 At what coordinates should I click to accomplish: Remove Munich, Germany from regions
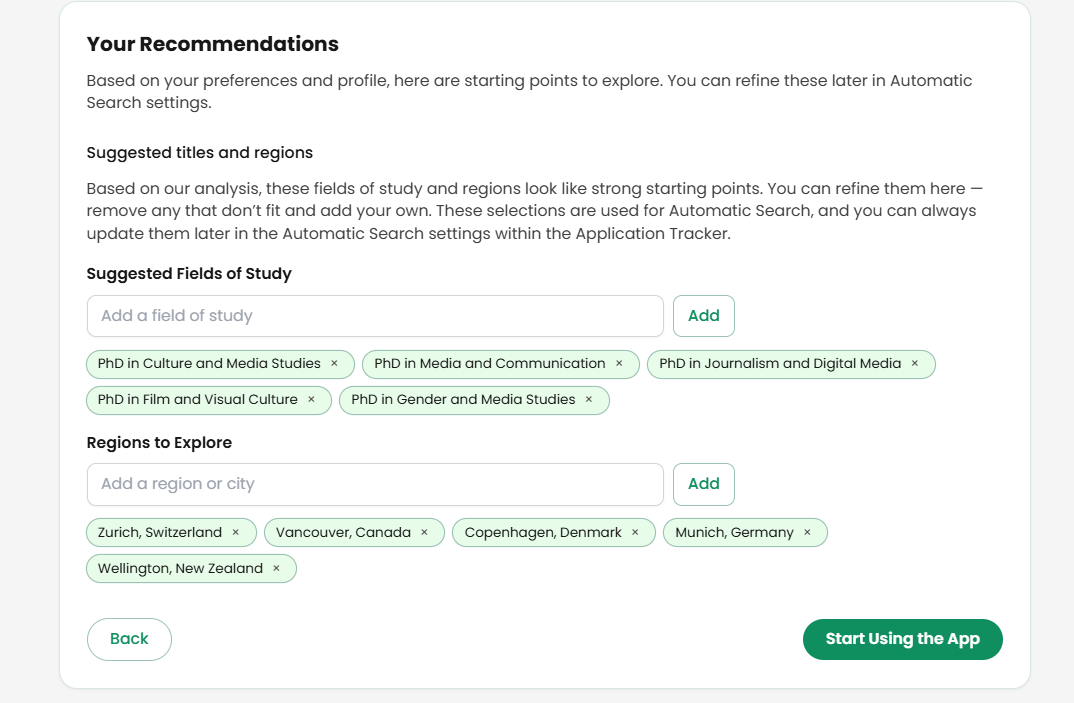(806, 532)
